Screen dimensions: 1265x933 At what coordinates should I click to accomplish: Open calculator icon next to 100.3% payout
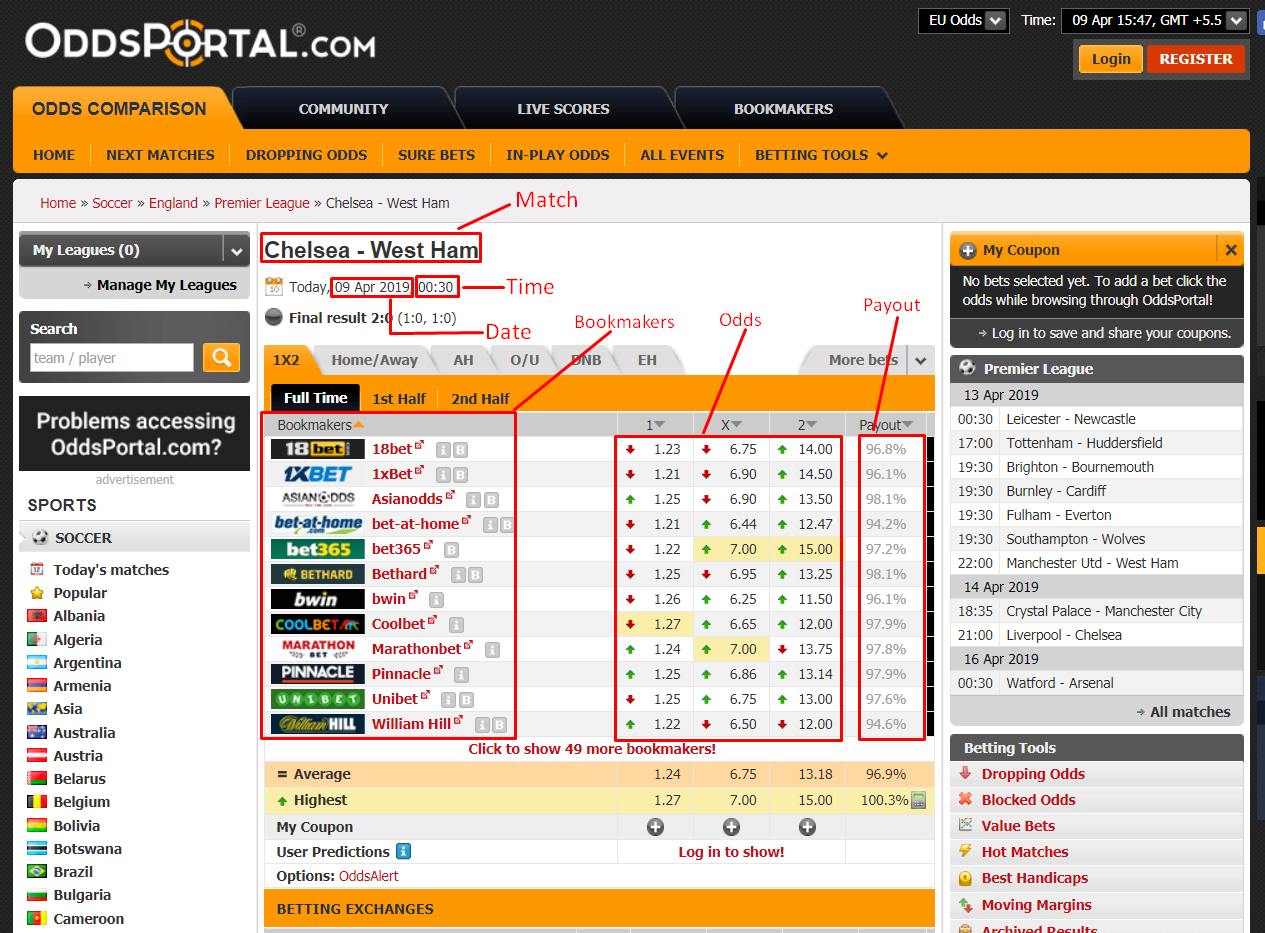[918, 800]
